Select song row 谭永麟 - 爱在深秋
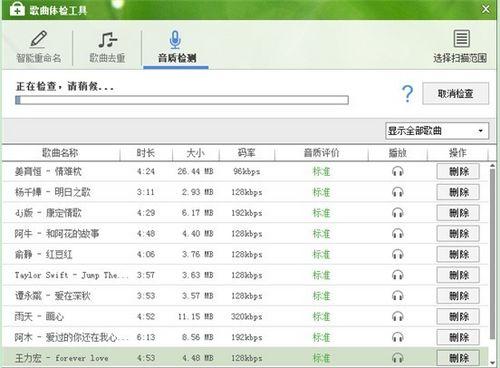500x368 pixels. point(245,296)
